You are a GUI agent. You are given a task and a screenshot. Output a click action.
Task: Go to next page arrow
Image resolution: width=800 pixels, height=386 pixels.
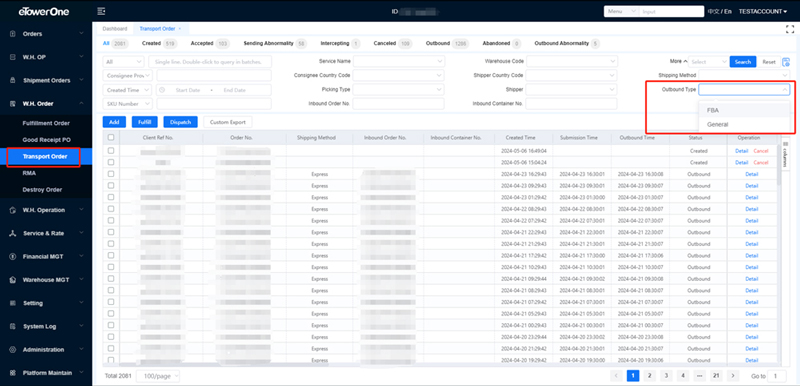click(x=733, y=376)
